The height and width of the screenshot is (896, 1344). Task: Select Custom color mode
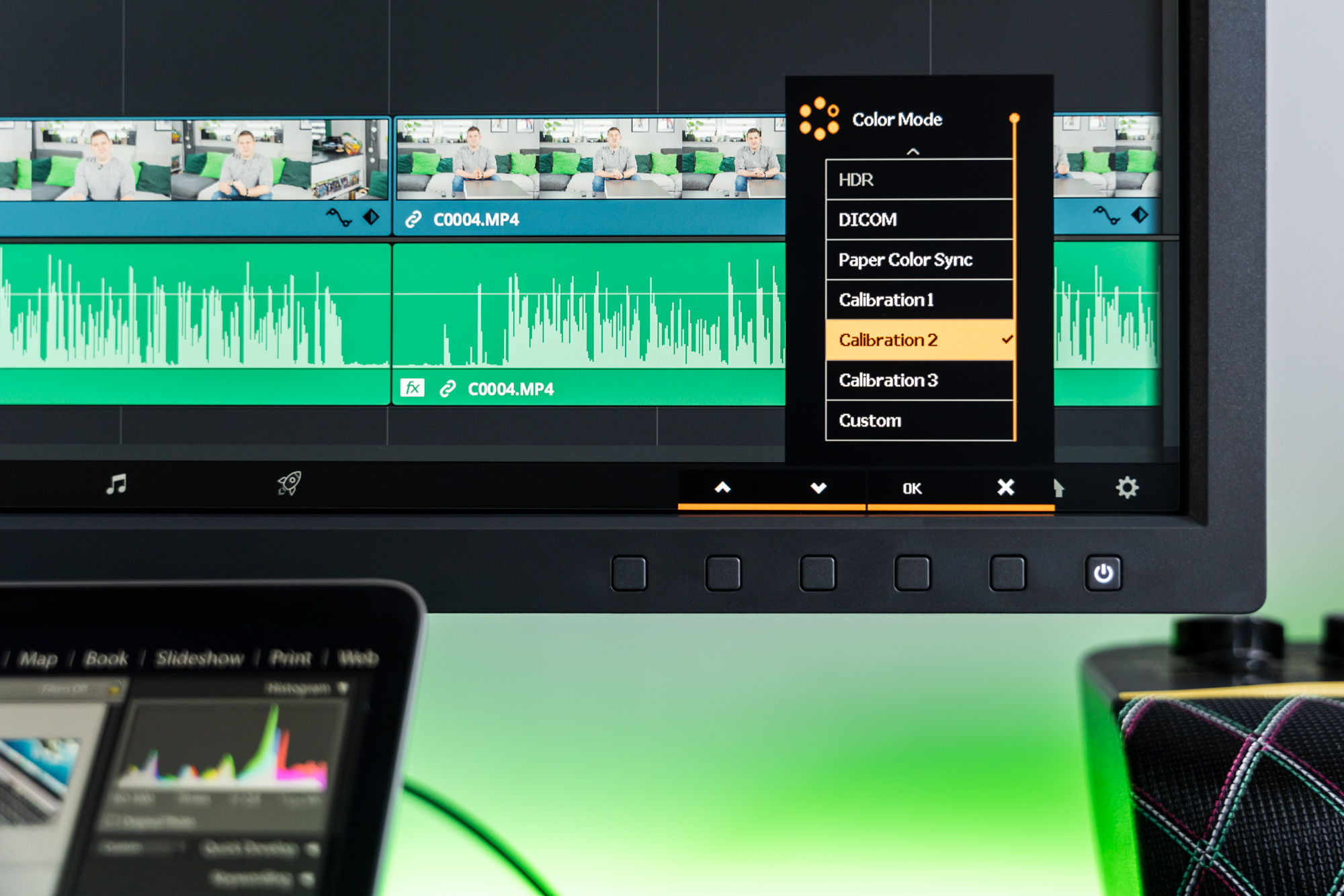919,420
